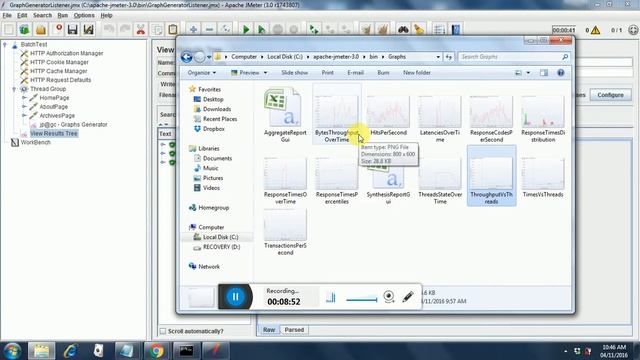
Task: Toggle the Explorer preview pane icon
Action: pos(544,73)
